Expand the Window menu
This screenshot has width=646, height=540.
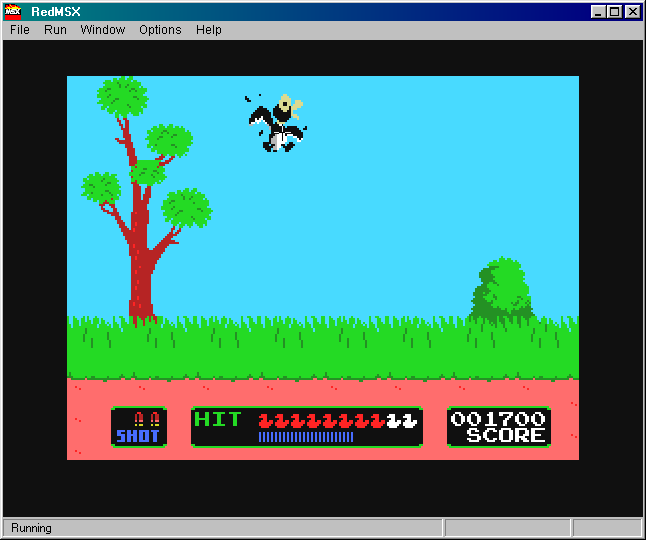103,30
